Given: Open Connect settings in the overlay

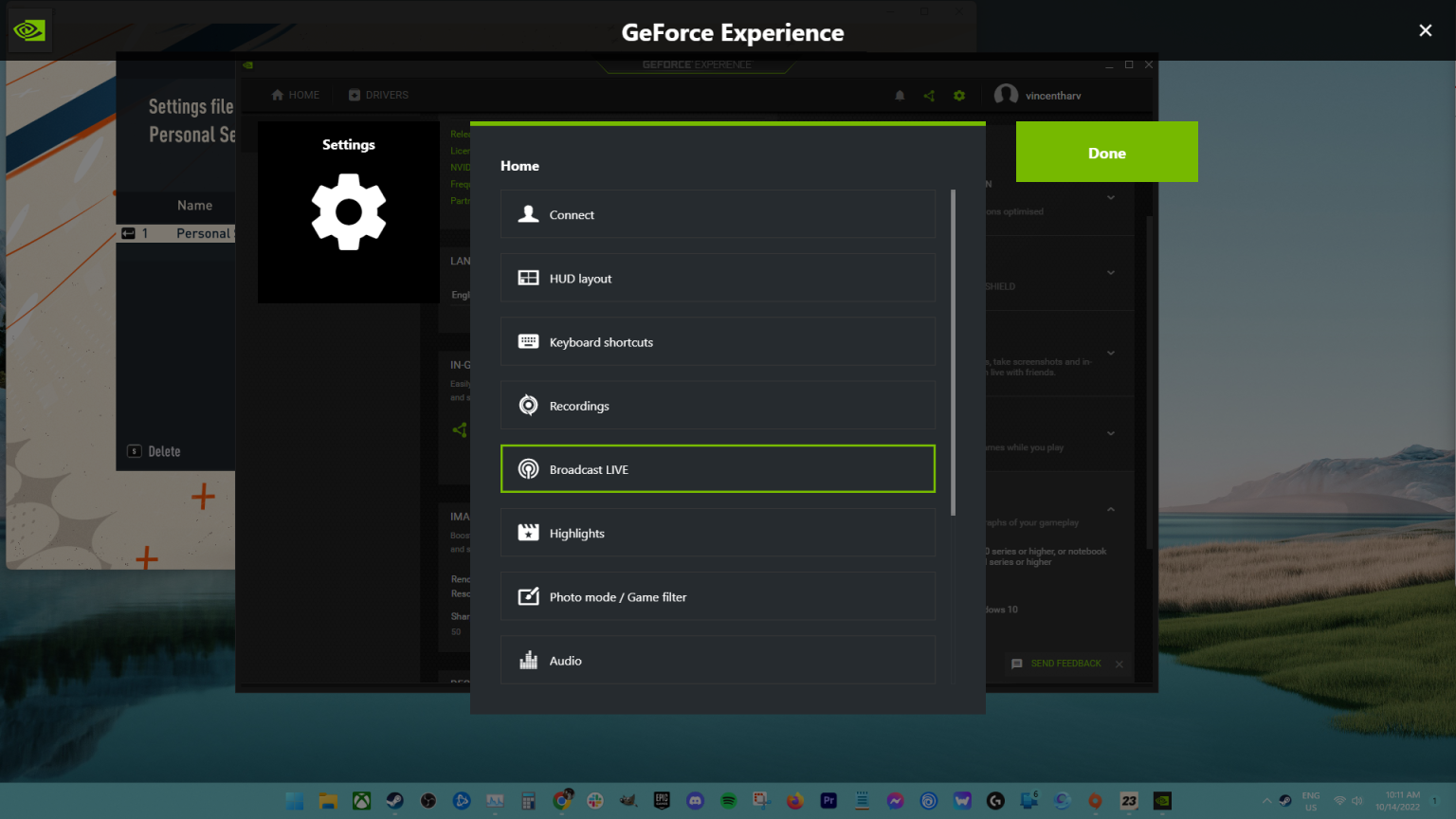Looking at the screenshot, I should coord(718,214).
